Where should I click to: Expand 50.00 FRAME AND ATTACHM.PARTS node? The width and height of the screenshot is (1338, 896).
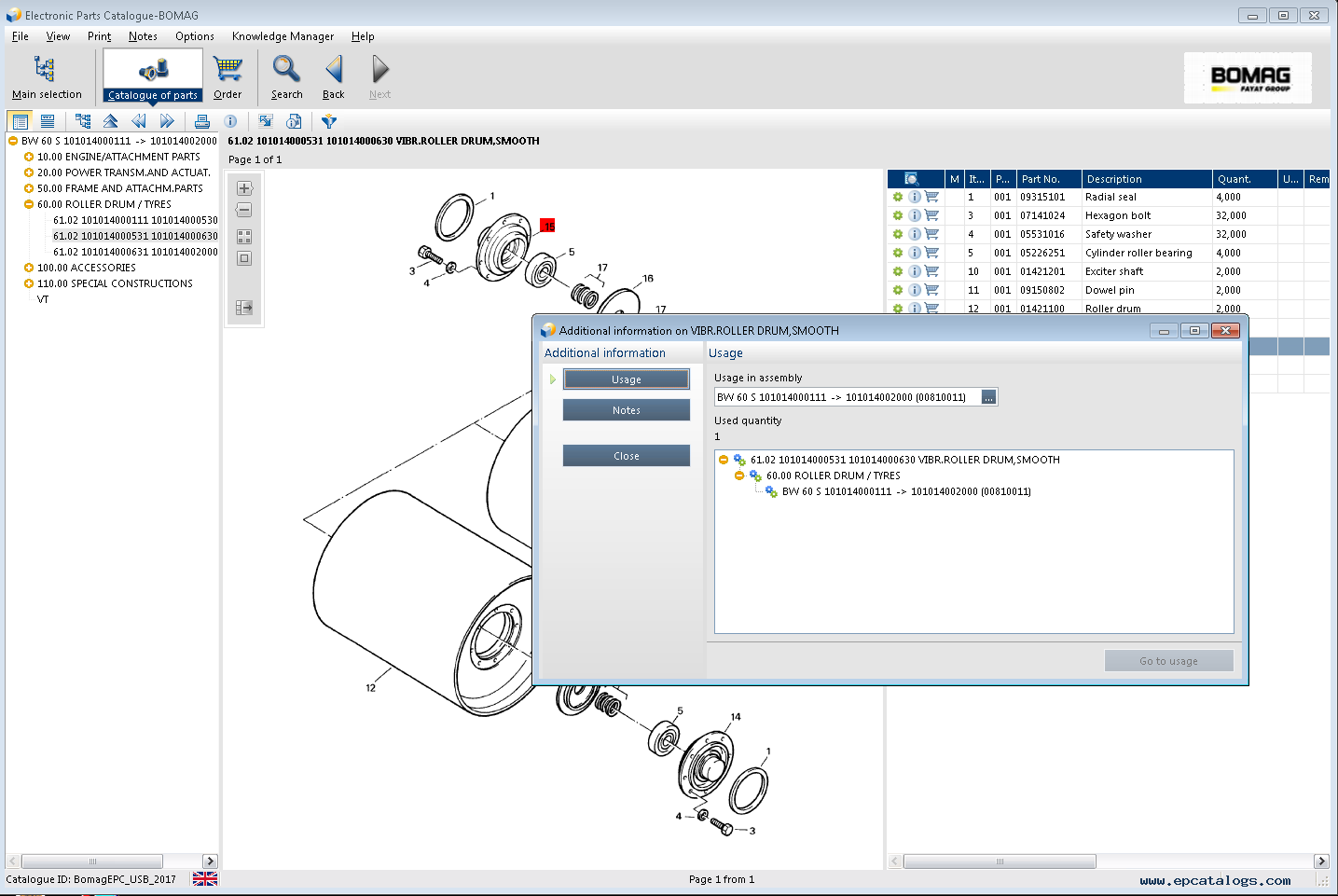[29, 188]
